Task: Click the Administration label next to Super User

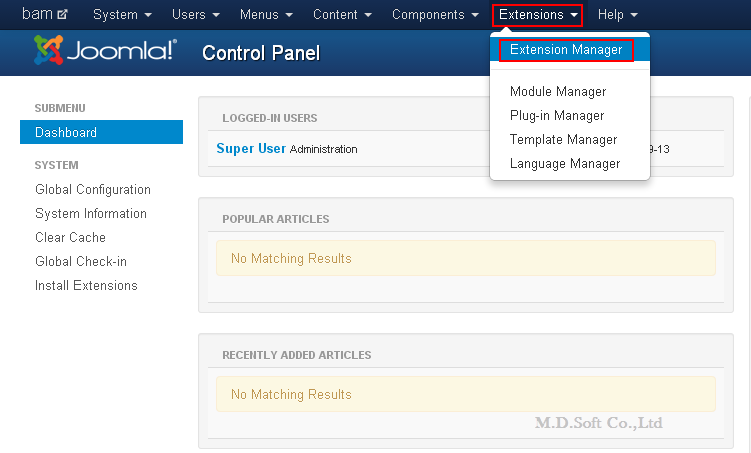Action: (x=324, y=149)
